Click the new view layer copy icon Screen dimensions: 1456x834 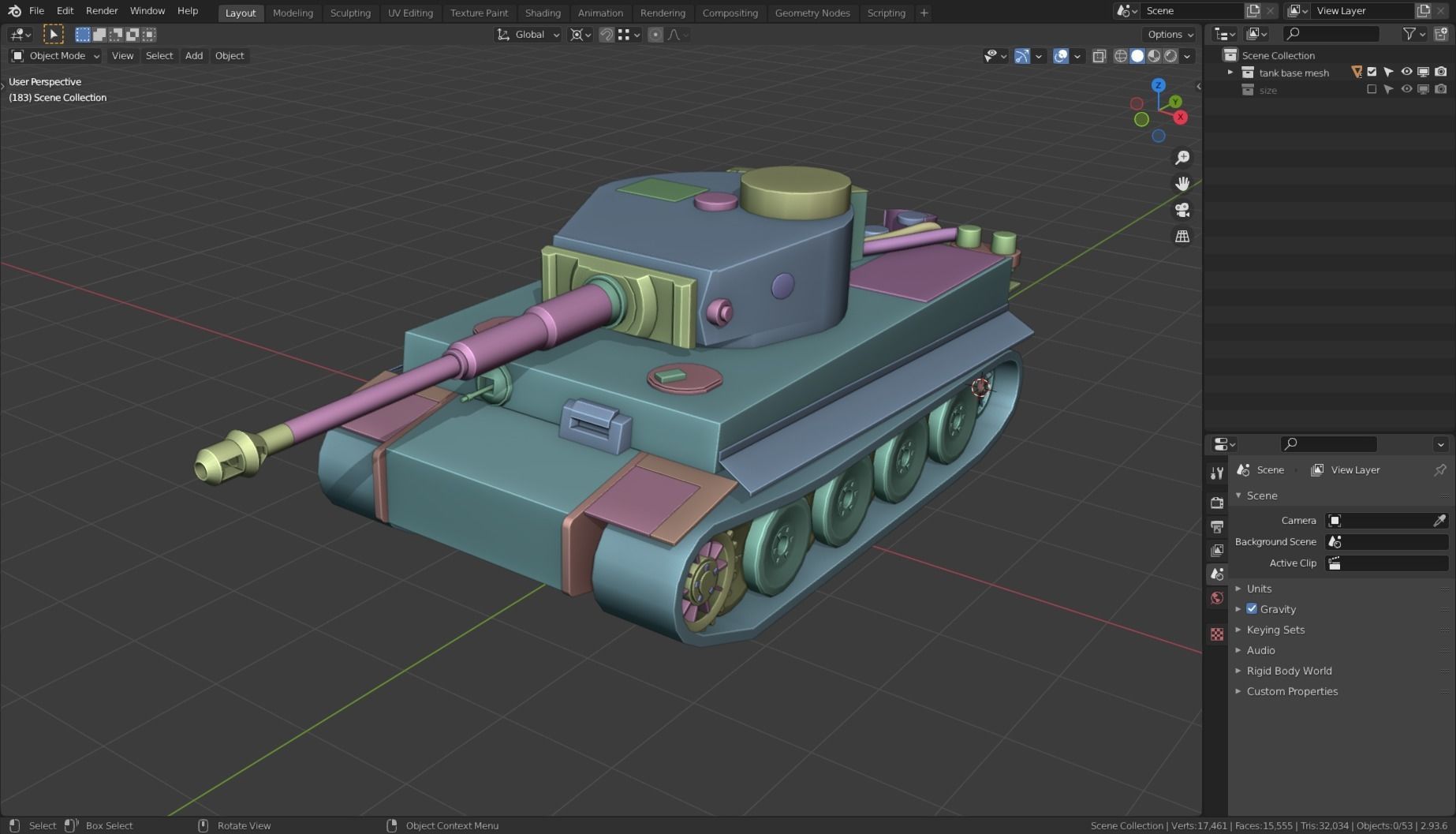pyautogui.click(x=1423, y=11)
